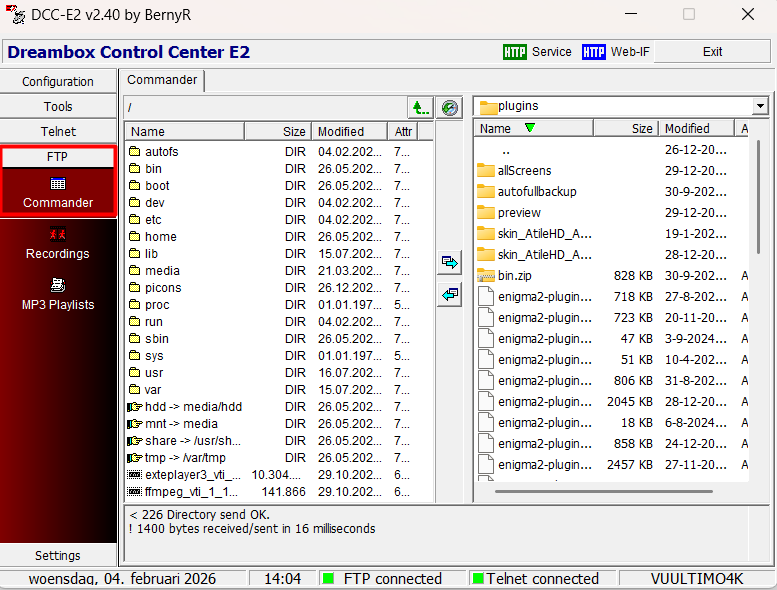Click the ffmpeg_vti file icon
Viewport: 777px width, 590px height.
pos(135,491)
